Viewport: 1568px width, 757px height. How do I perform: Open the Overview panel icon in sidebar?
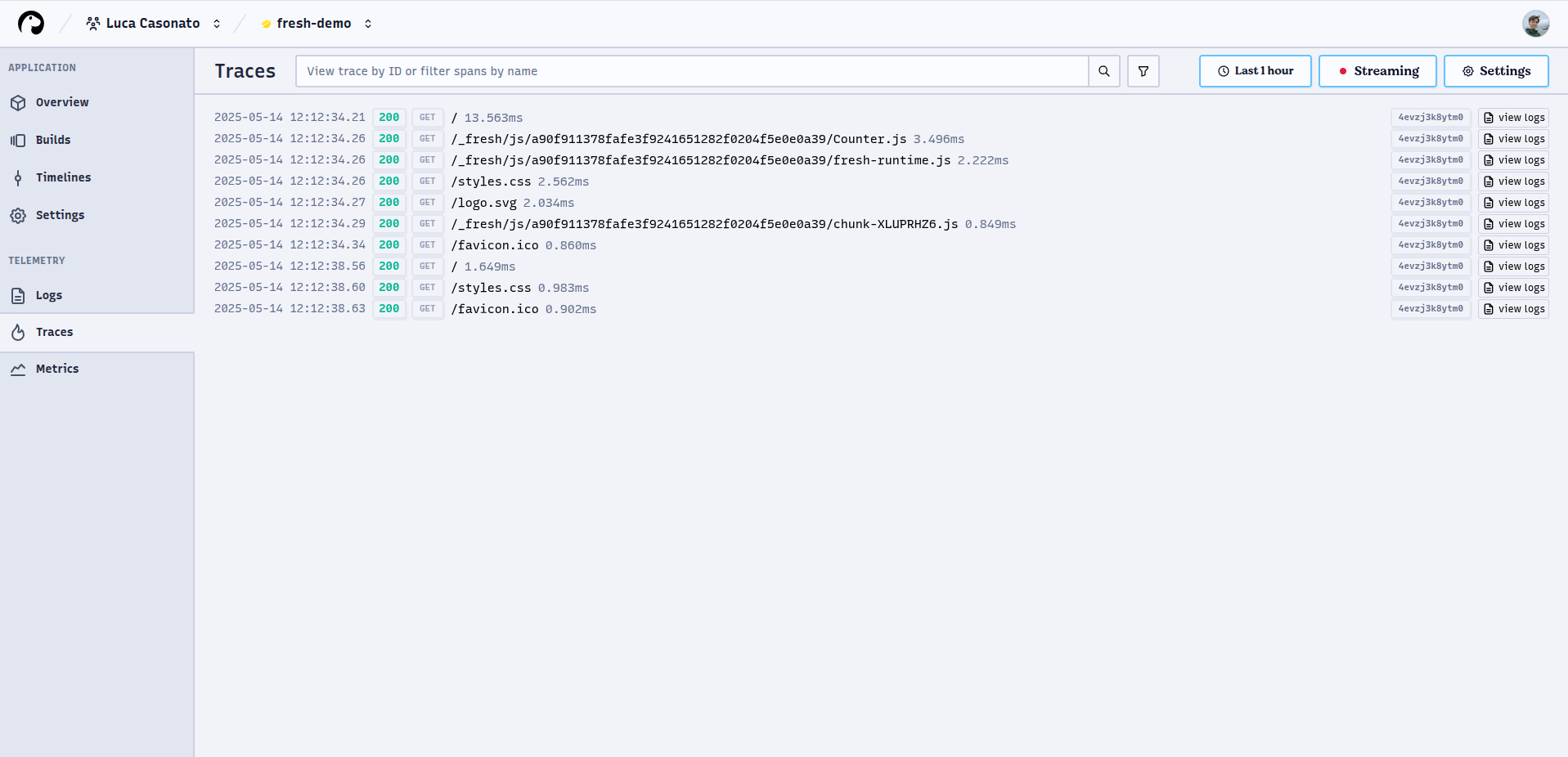[x=18, y=102]
